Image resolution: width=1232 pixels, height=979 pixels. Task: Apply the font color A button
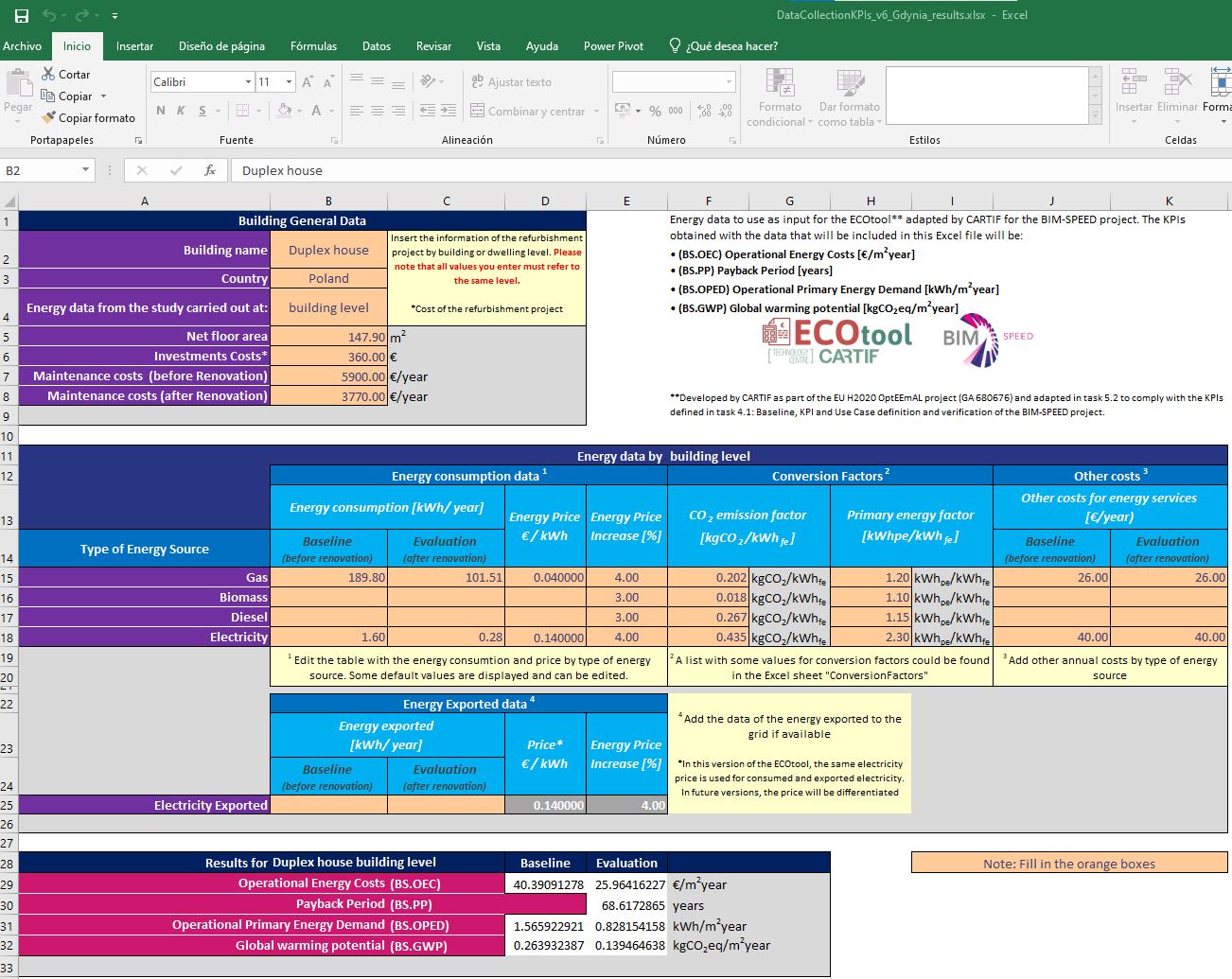pyautogui.click(x=316, y=111)
